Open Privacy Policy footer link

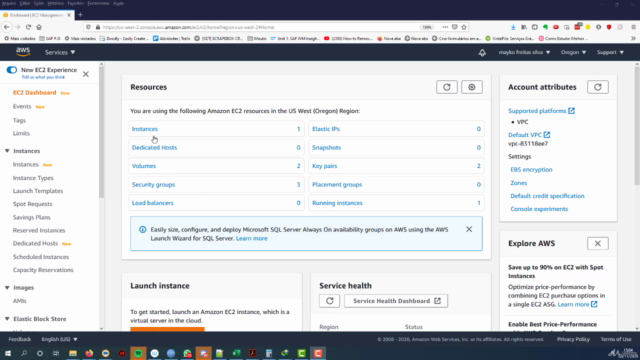(x=573, y=339)
